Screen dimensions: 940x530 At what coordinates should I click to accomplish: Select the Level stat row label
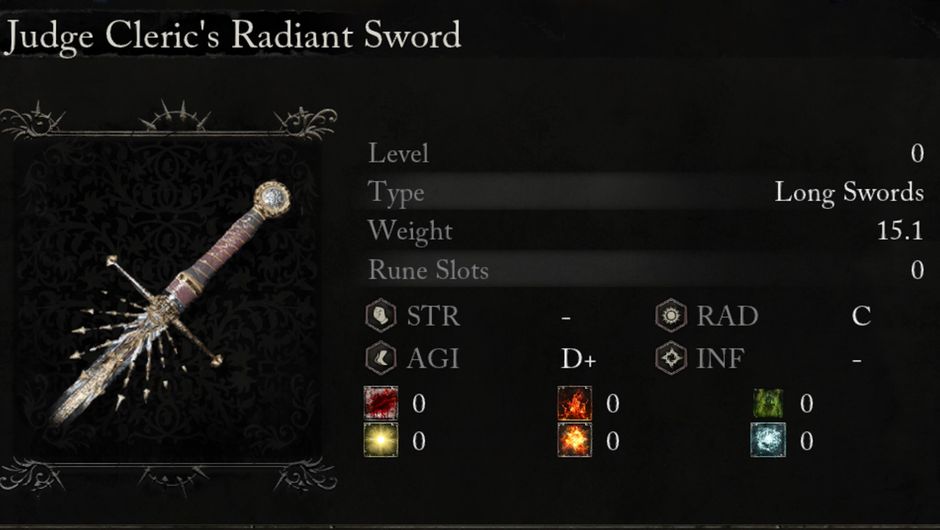coord(398,154)
